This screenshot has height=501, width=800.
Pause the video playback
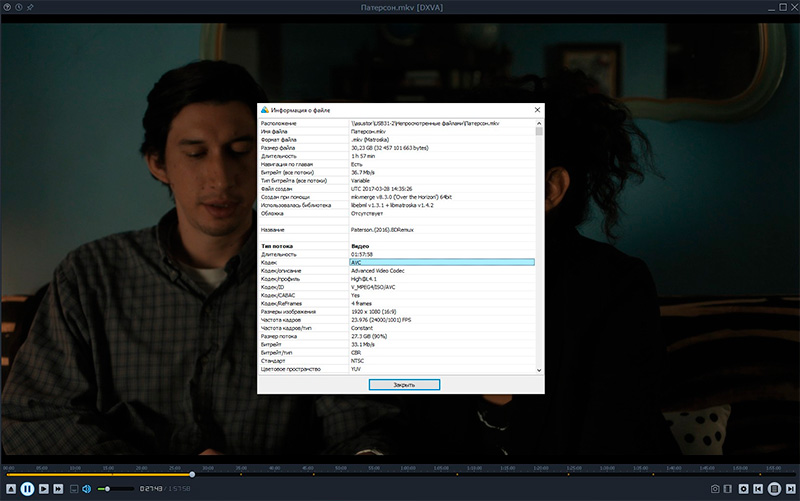click(28, 488)
